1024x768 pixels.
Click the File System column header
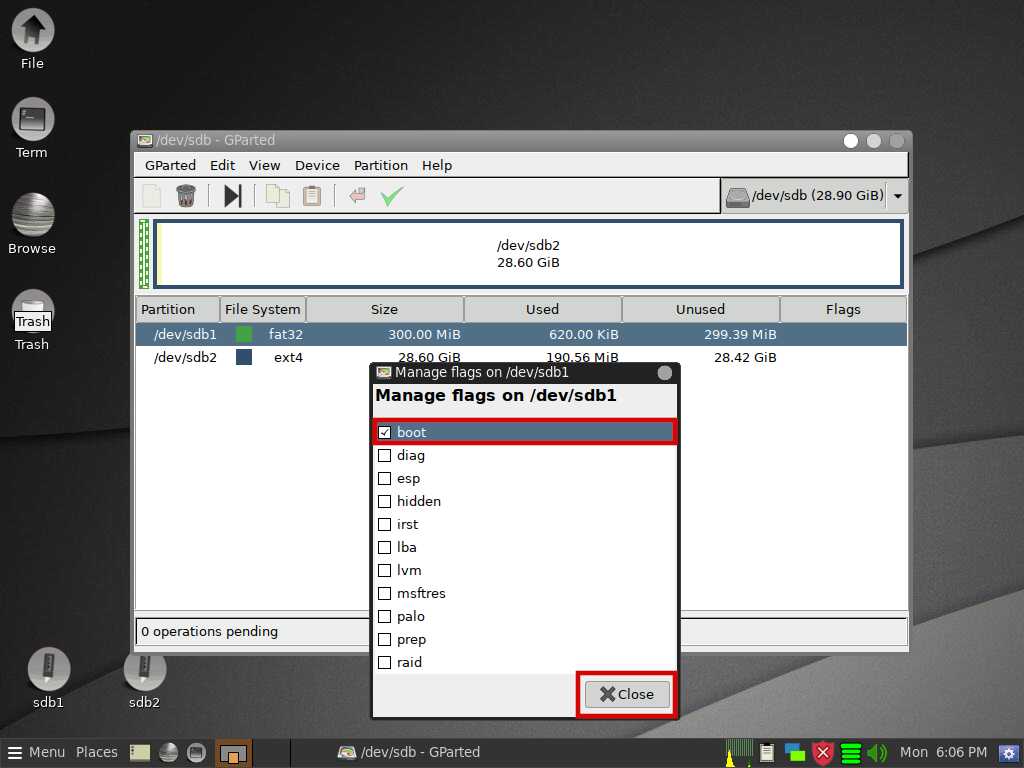pos(262,309)
